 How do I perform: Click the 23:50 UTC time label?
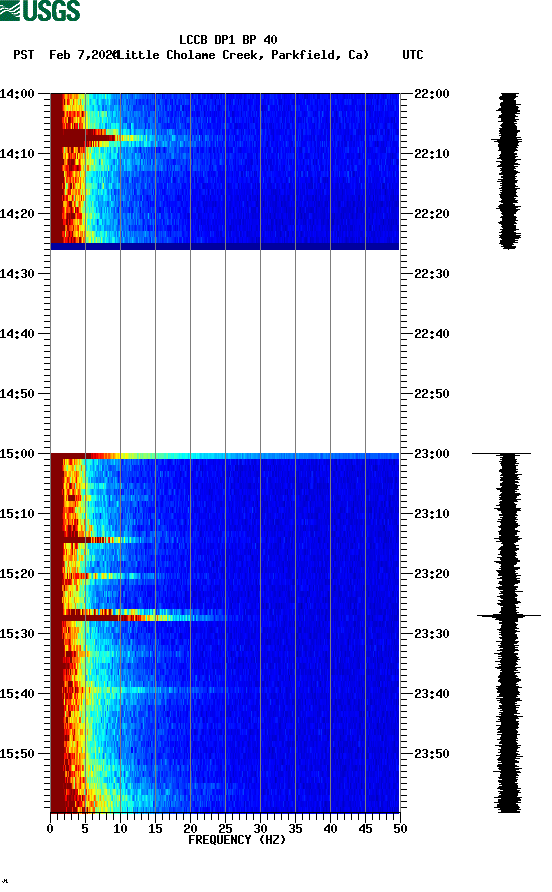[432, 754]
